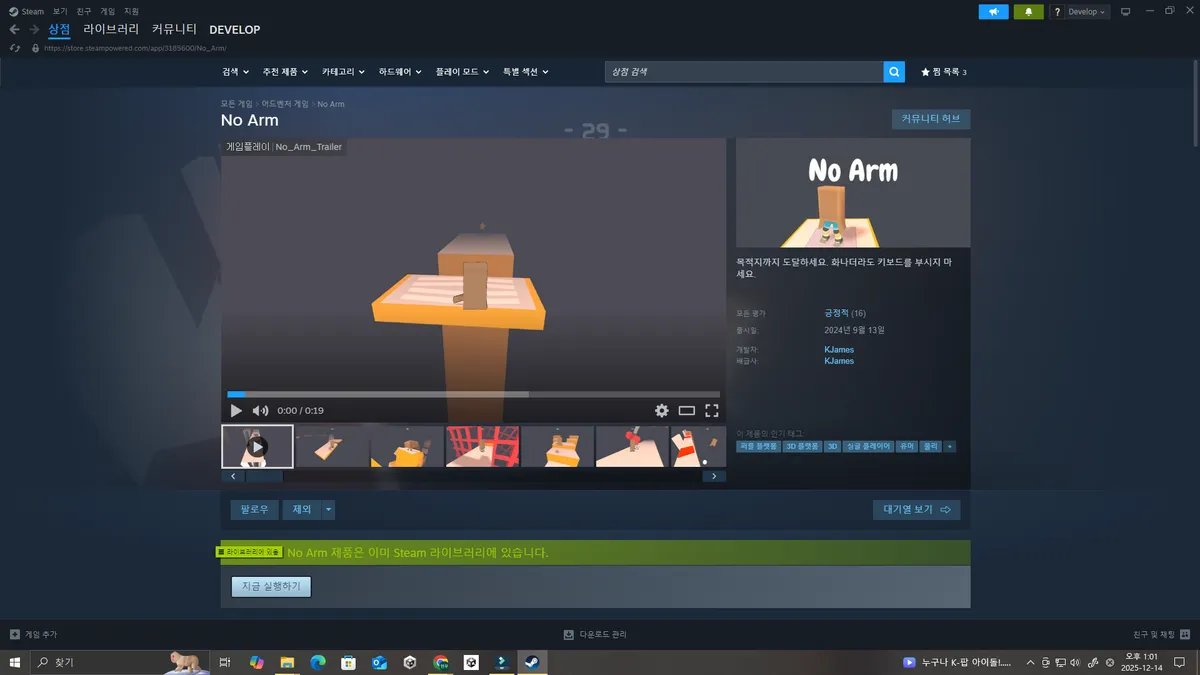Image resolution: width=1200 pixels, height=675 pixels.
Task: Open the 하드웨어 dropdown
Action: (x=400, y=72)
